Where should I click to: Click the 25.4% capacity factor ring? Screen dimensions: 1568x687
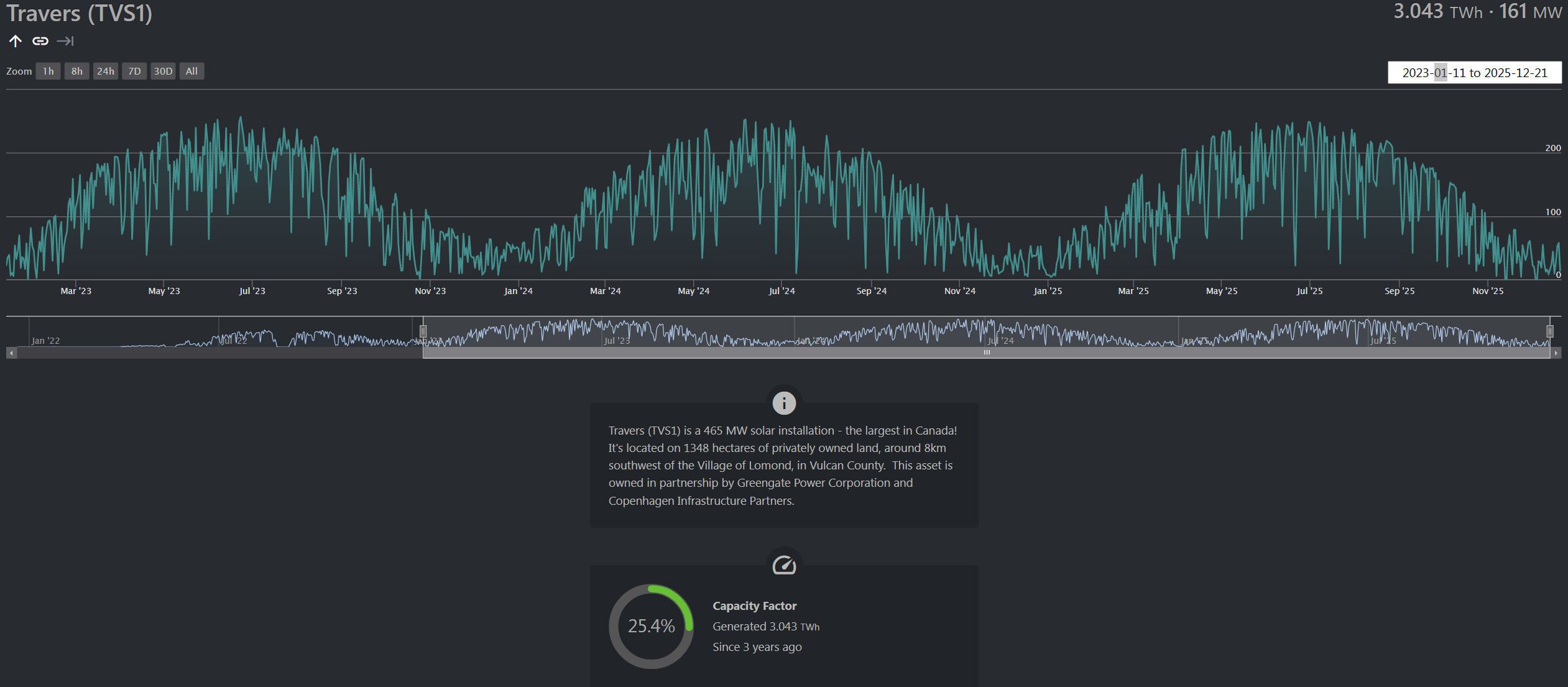click(x=651, y=626)
